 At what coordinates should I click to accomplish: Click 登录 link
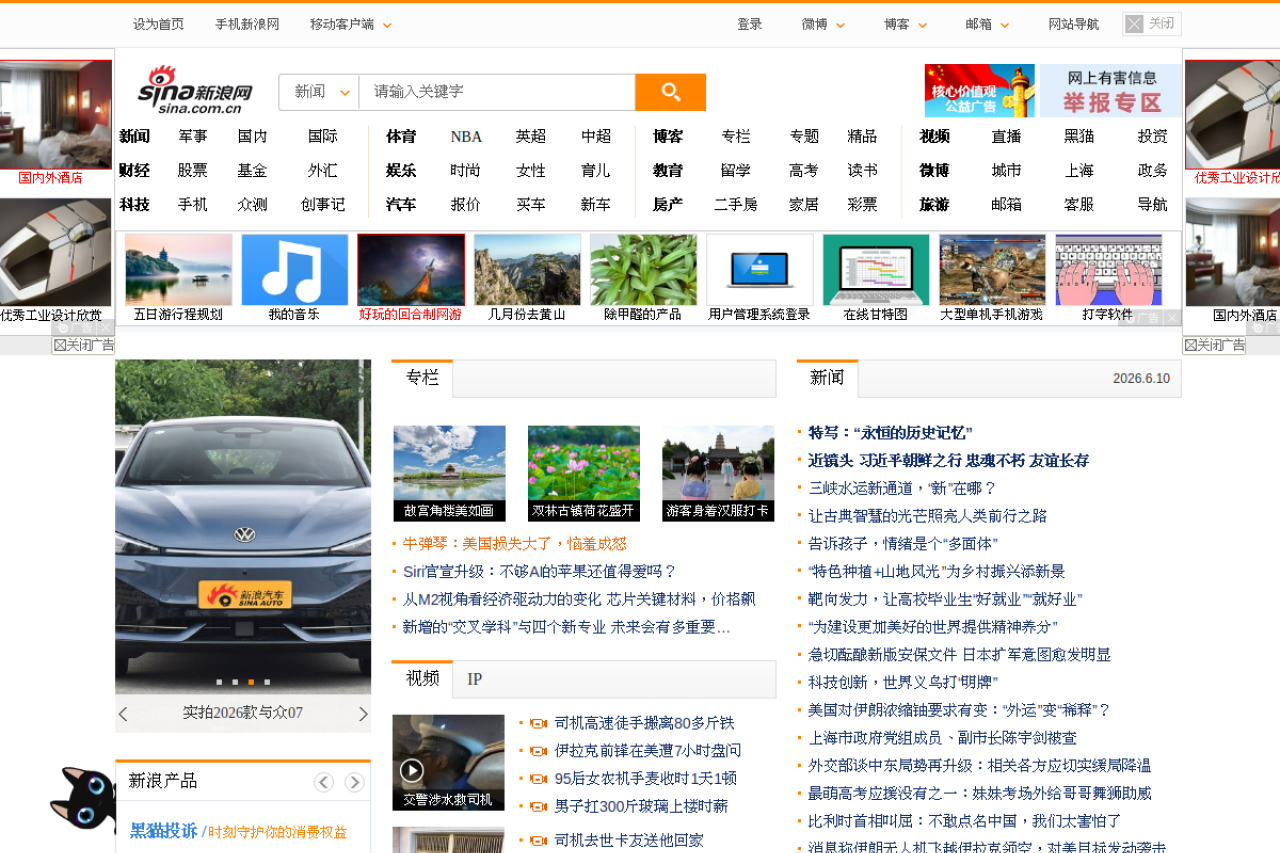pyautogui.click(x=750, y=24)
